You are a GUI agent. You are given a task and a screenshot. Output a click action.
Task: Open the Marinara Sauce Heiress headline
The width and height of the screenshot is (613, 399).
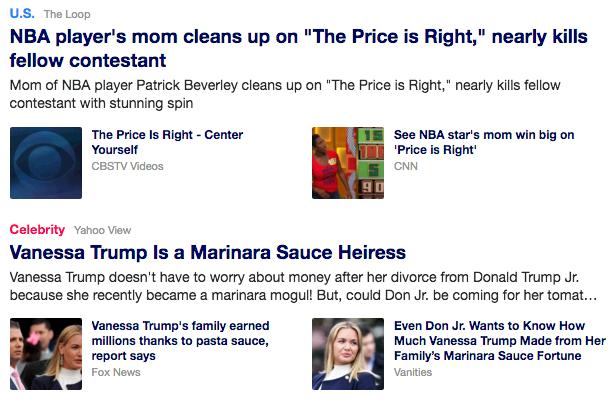(x=208, y=252)
